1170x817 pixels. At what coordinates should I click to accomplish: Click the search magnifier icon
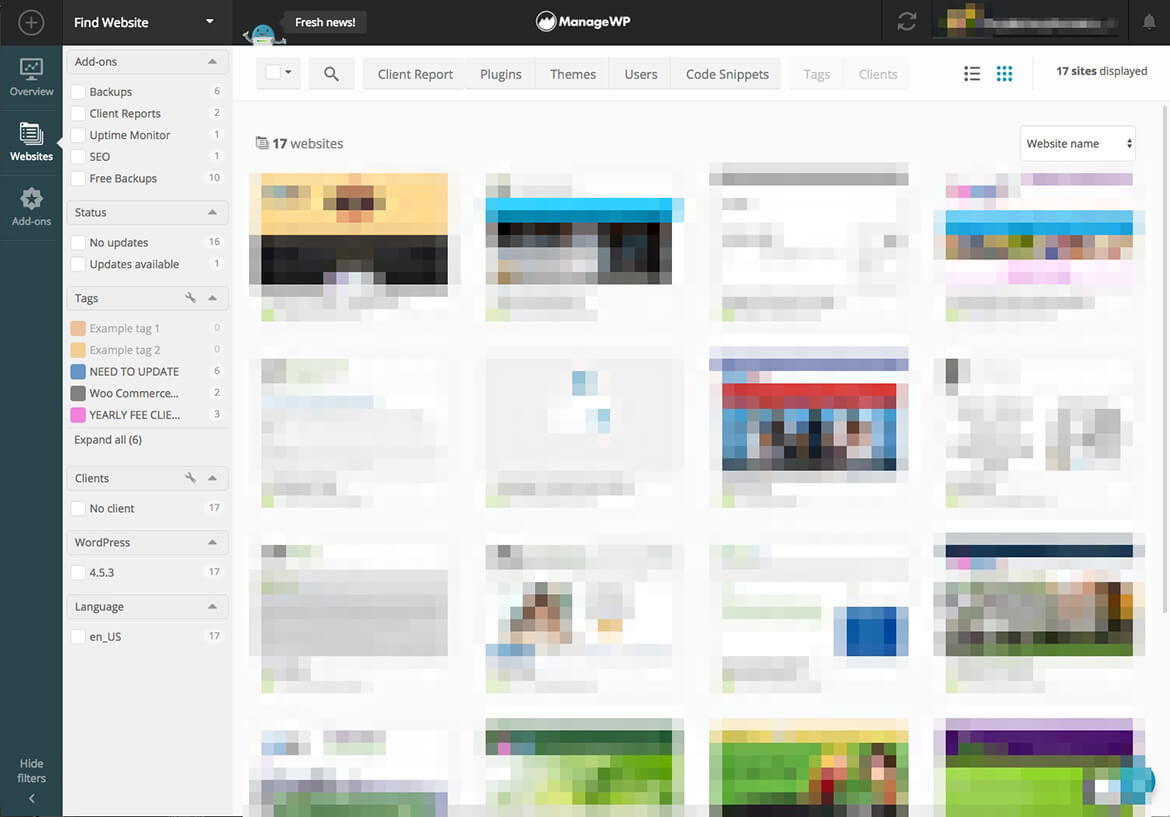[x=331, y=74]
